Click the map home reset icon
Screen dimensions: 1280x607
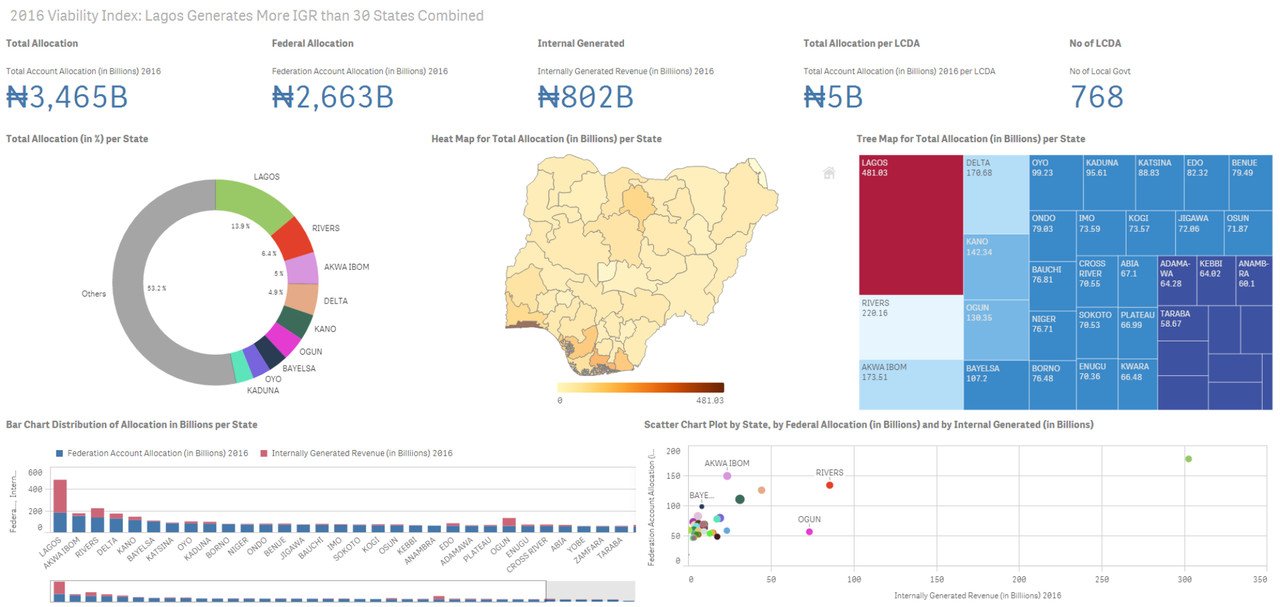tap(829, 173)
